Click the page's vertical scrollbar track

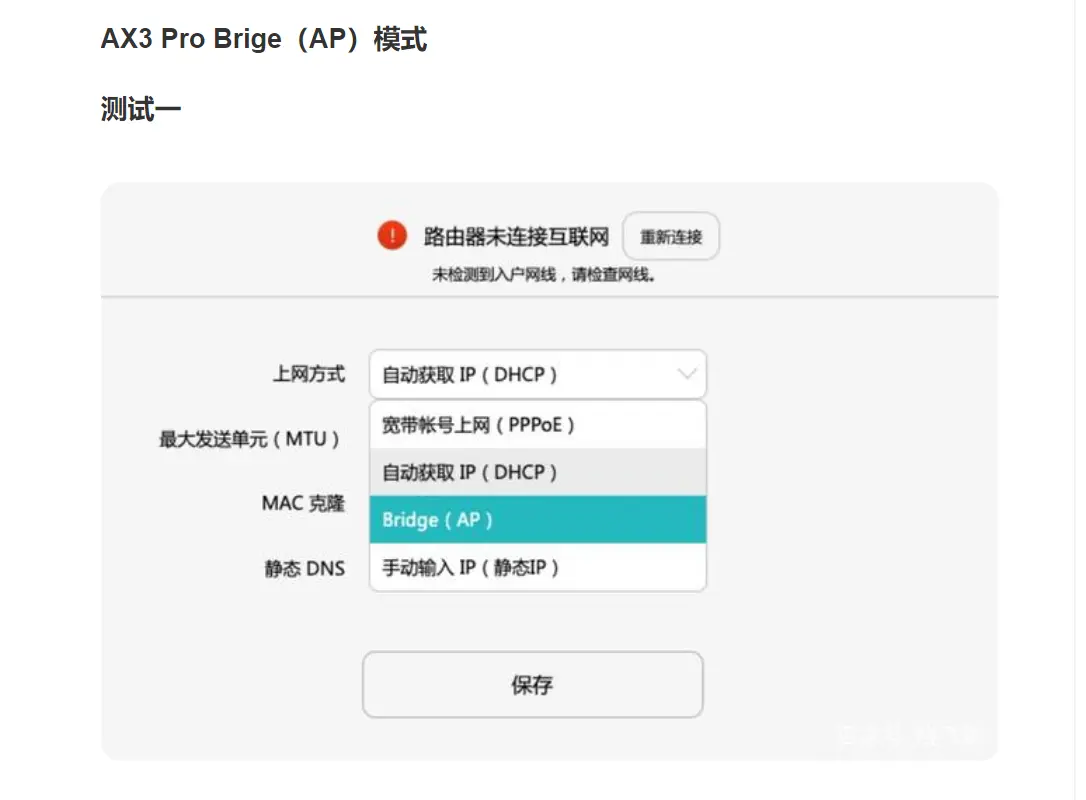(x=1080, y=400)
